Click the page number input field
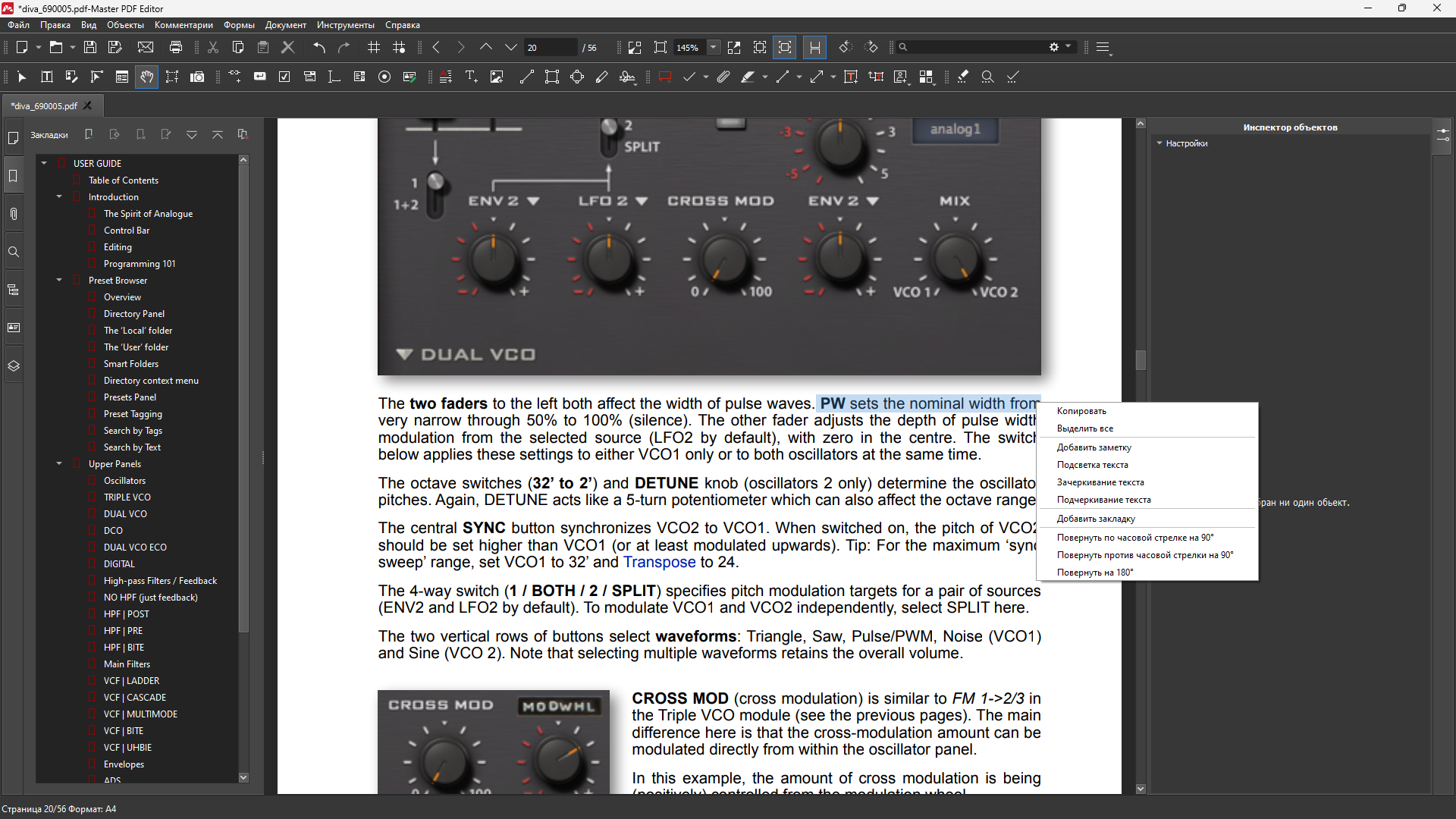1456x819 pixels. (550, 47)
